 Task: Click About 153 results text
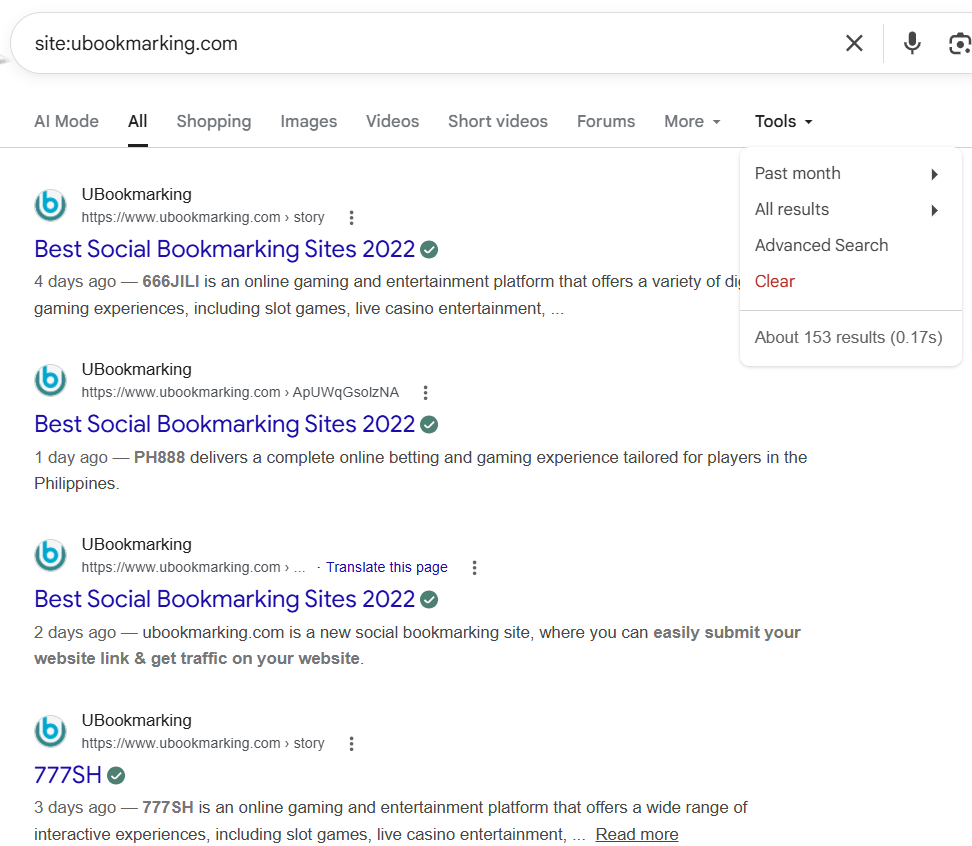point(848,337)
